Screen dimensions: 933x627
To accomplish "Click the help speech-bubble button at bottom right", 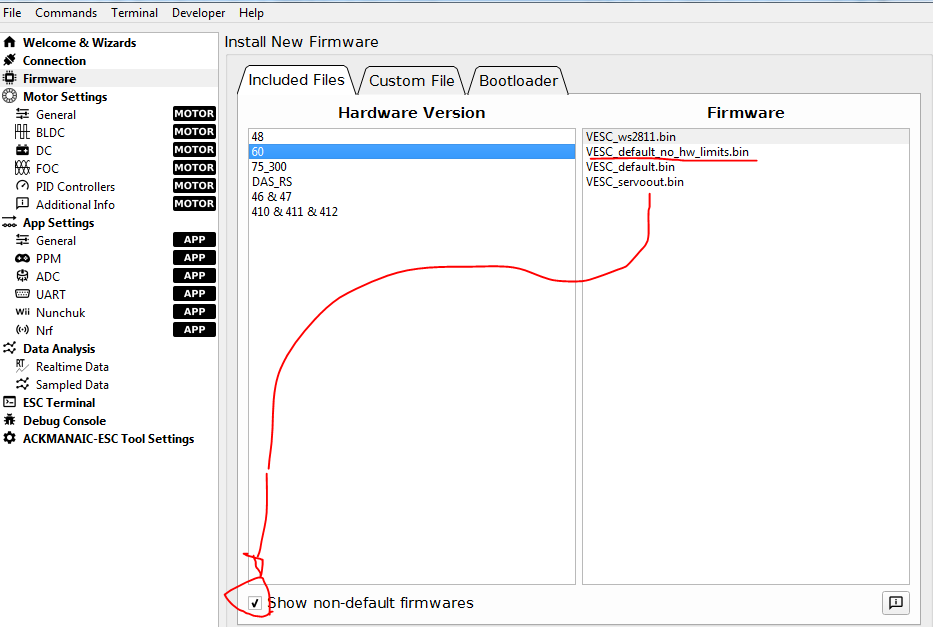I will [895, 602].
